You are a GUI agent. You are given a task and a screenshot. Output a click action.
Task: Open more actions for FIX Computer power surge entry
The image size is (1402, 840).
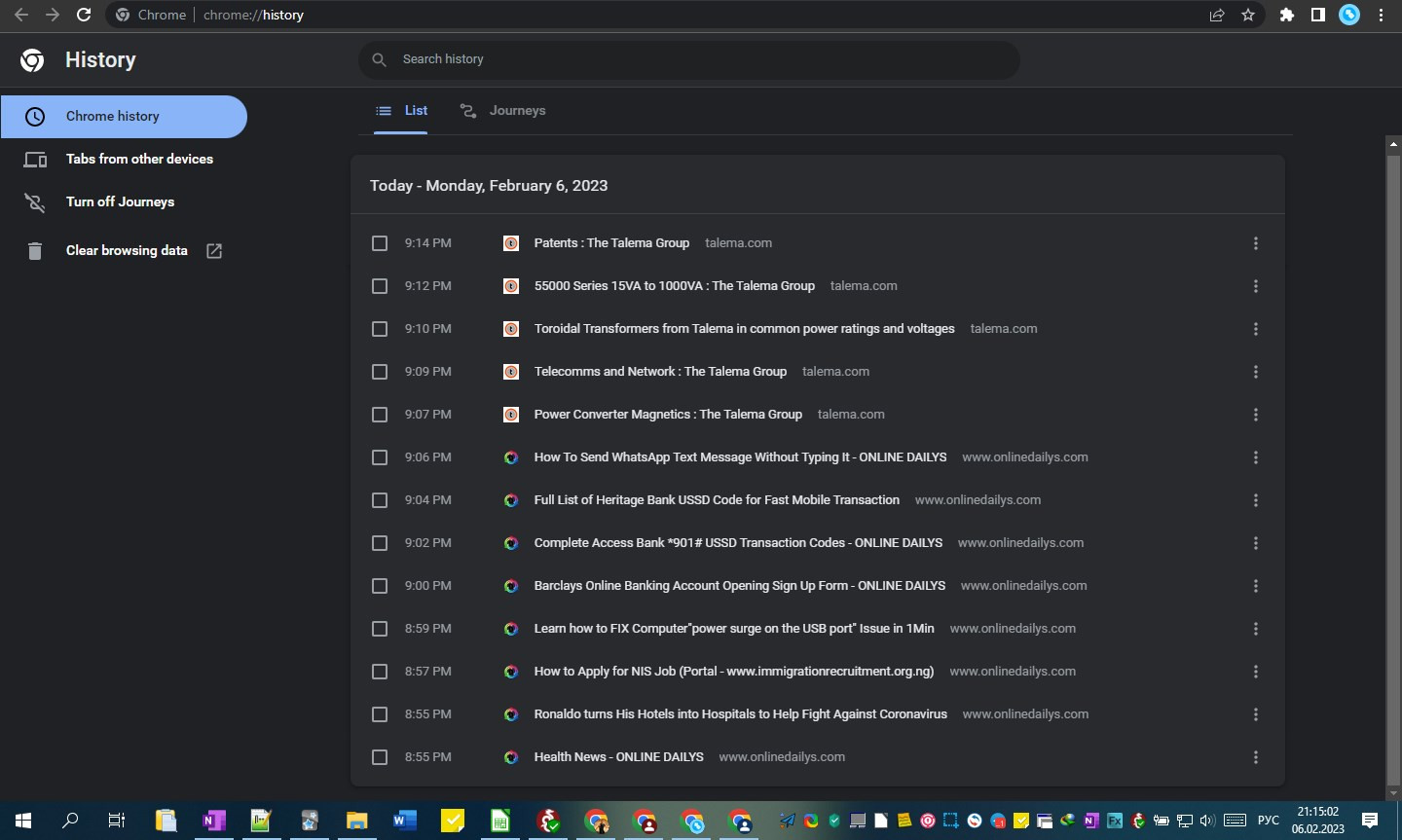tap(1256, 629)
